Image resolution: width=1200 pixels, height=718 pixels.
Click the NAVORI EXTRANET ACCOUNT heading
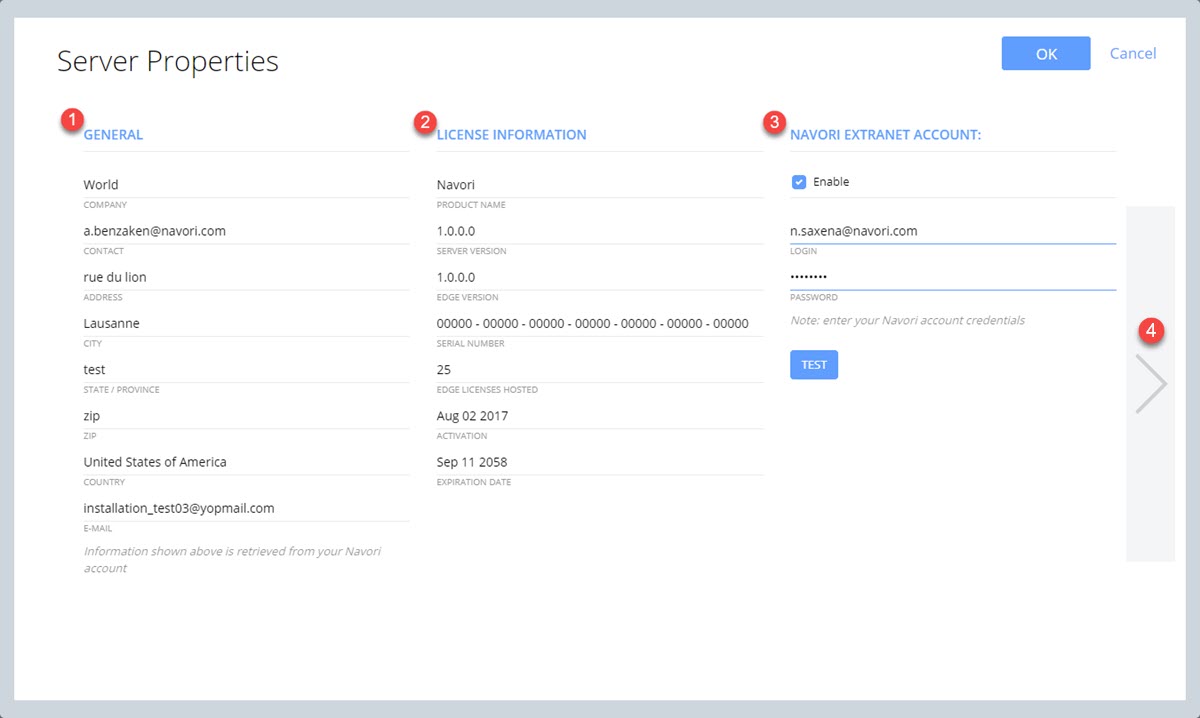886,135
